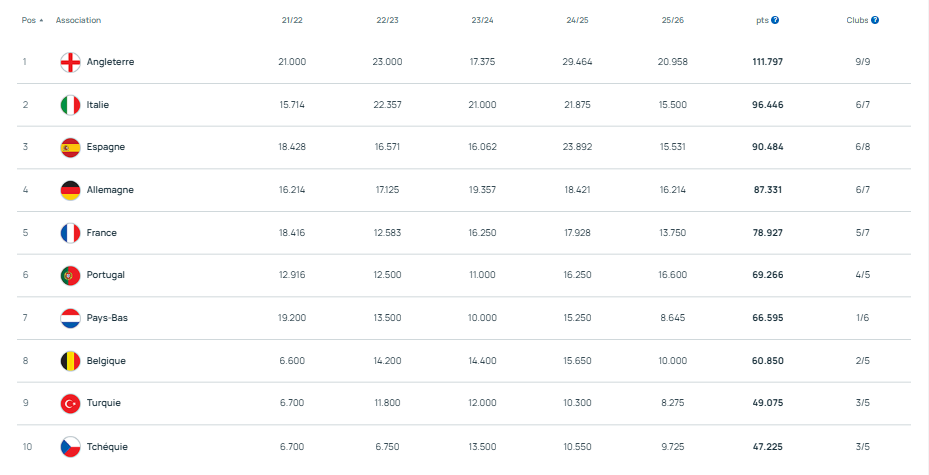929x475 pixels.
Task: Click the France flag icon
Action: 70,233
